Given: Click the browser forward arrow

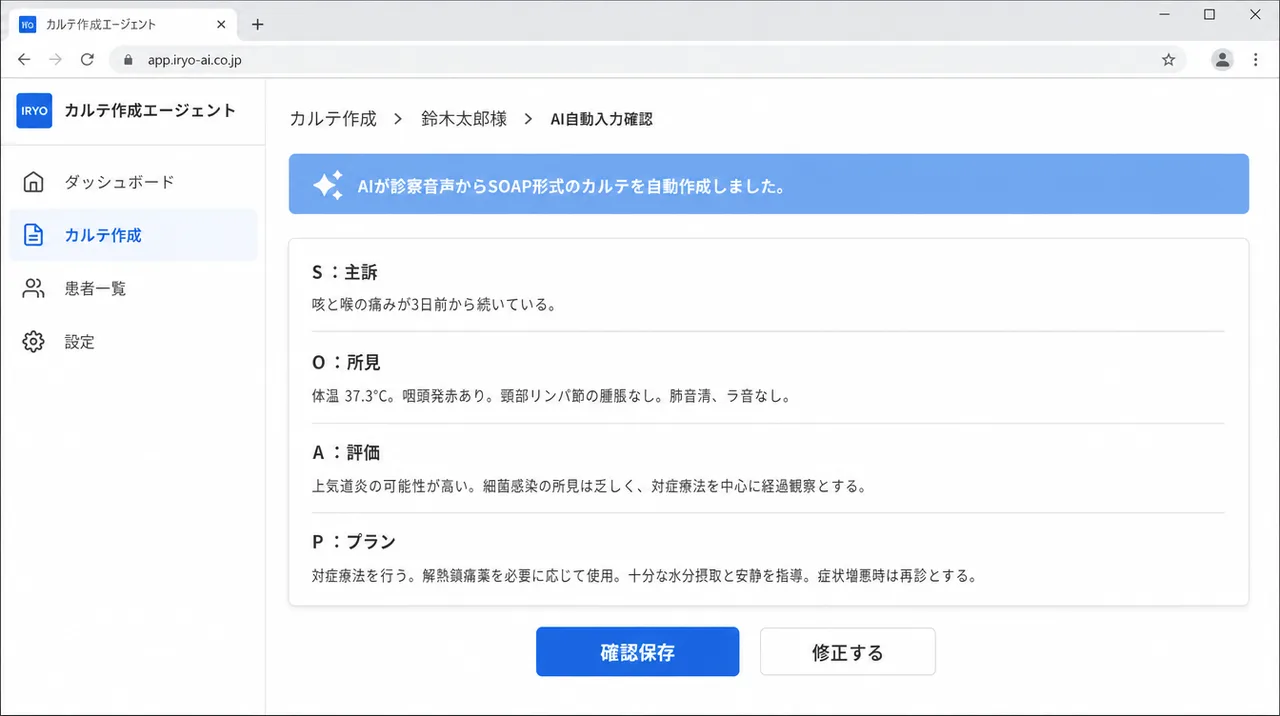Looking at the screenshot, I should tap(56, 60).
